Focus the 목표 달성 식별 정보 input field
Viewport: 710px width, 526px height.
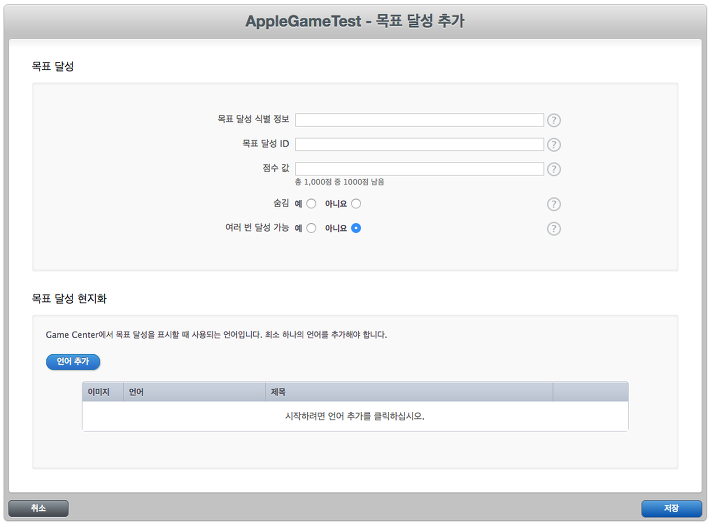(x=419, y=120)
